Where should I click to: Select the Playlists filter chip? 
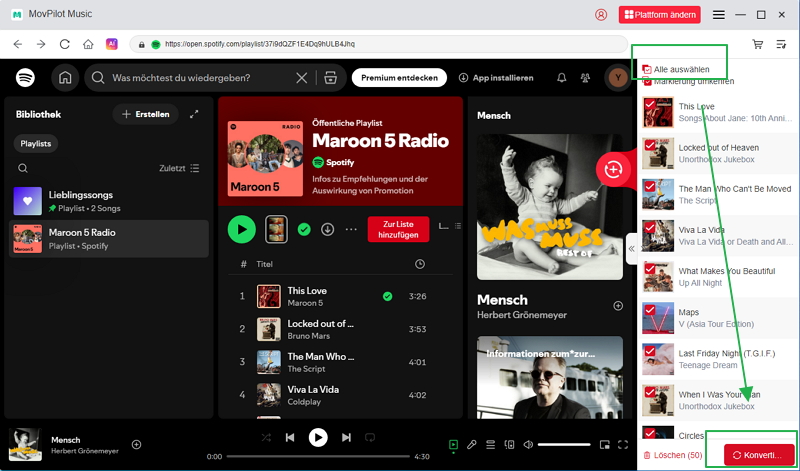click(x=36, y=144)
